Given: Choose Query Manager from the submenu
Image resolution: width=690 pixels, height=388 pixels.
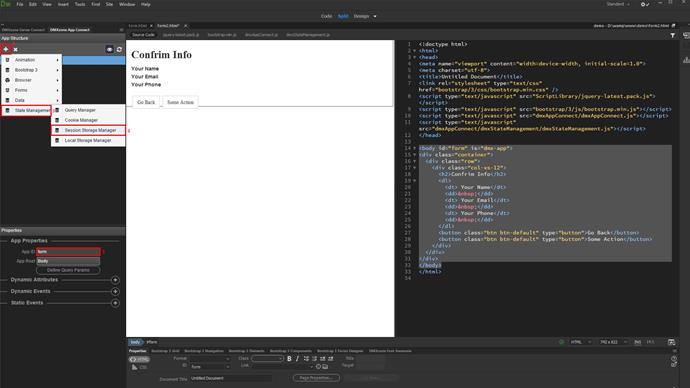Looking at the screenshot, I should pyautogui.click(x=88, y=110).
